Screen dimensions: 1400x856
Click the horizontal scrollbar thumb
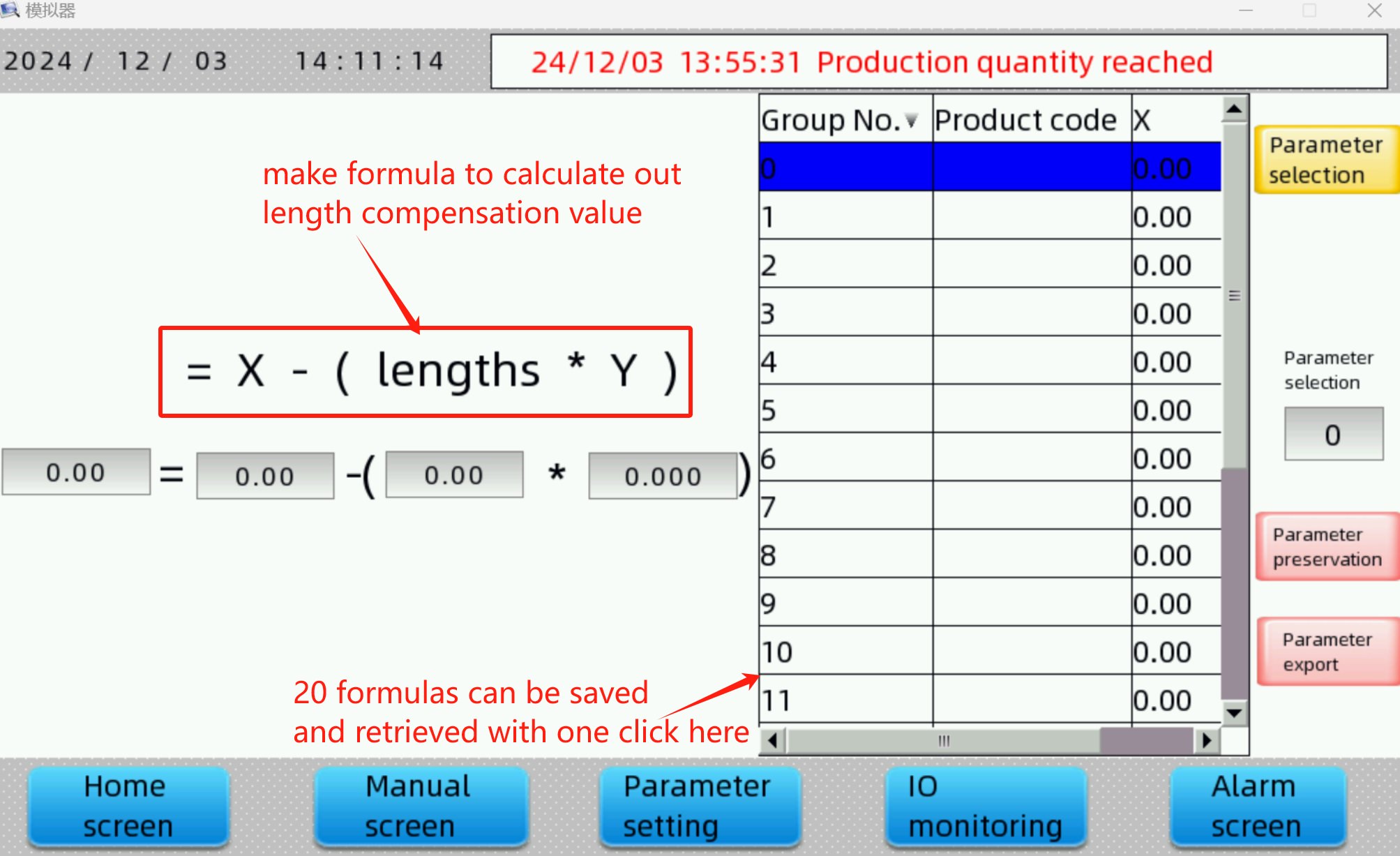pos(944,740)
